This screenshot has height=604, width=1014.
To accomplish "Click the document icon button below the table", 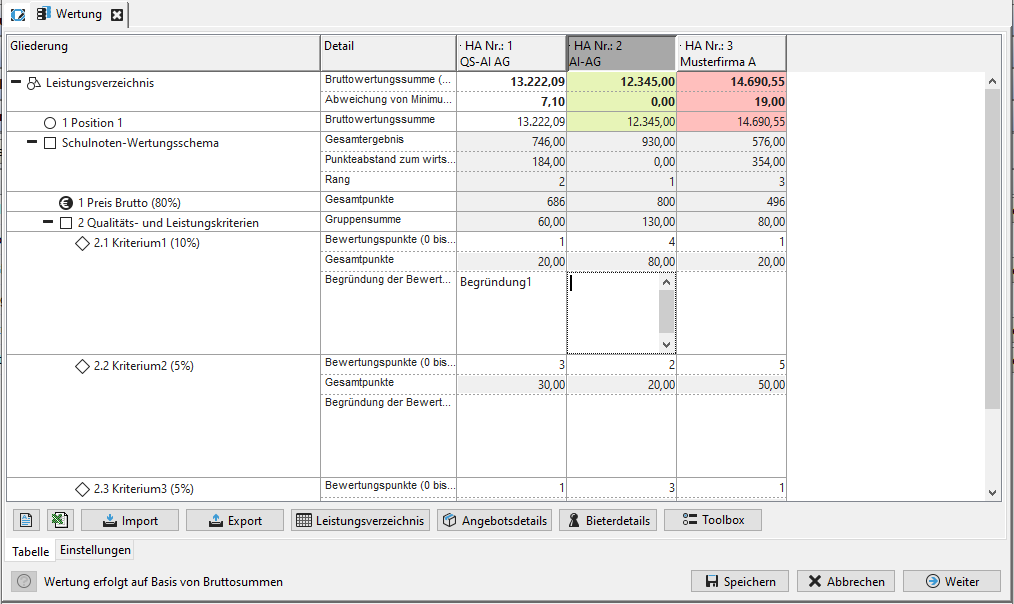I will [26, 520].
